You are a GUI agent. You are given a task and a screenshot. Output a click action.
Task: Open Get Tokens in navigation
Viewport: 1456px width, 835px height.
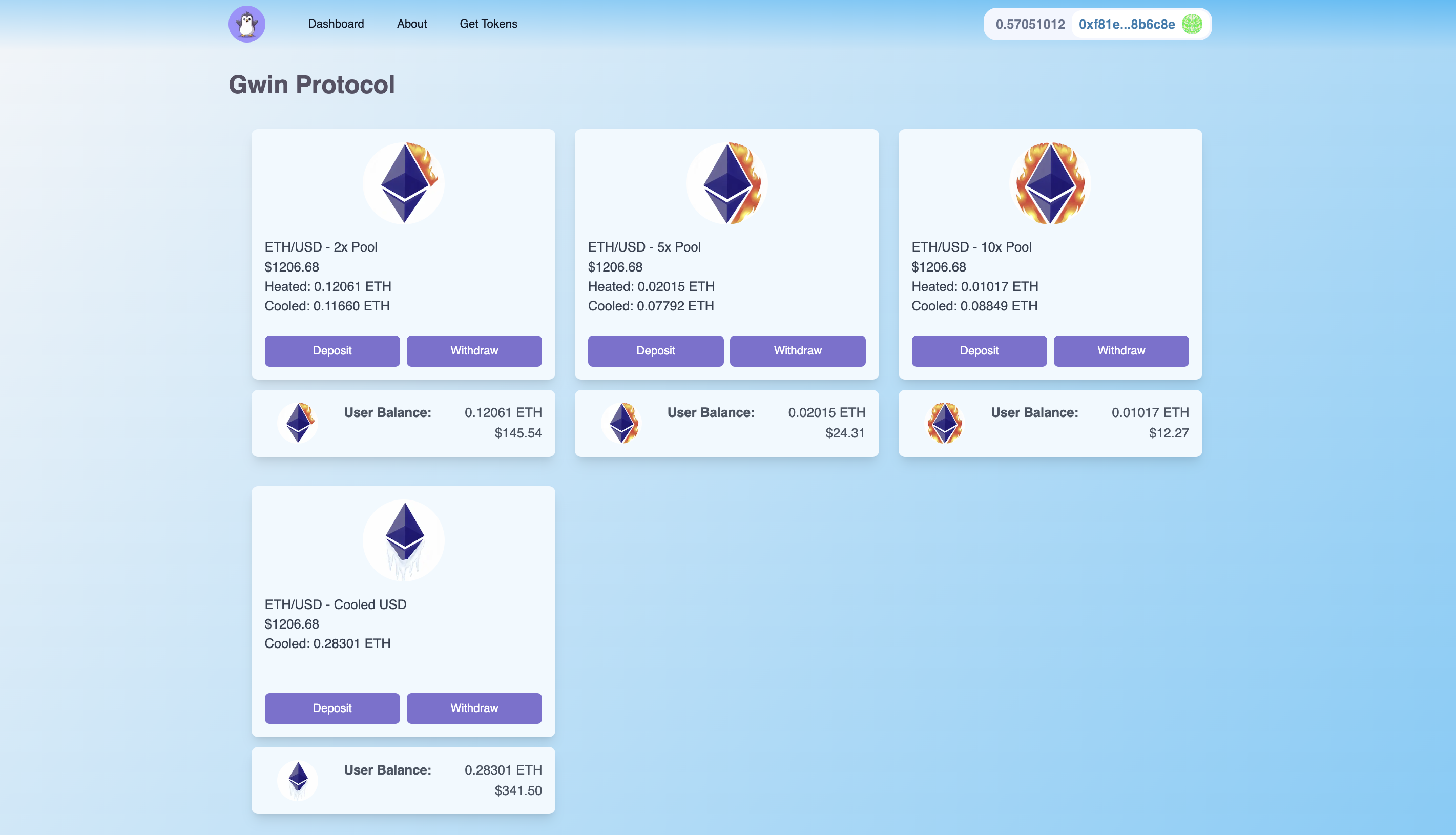(x=489, y=24)
